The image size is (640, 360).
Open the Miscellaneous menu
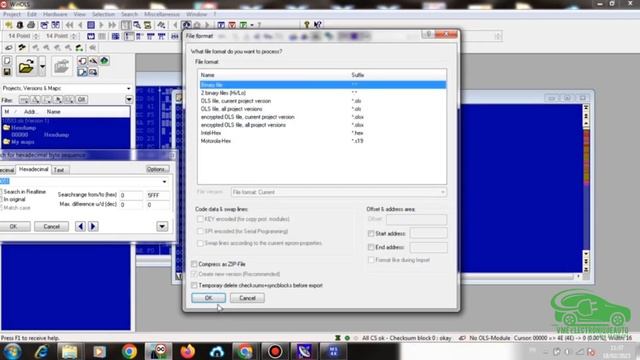click(x=162, y=14)
